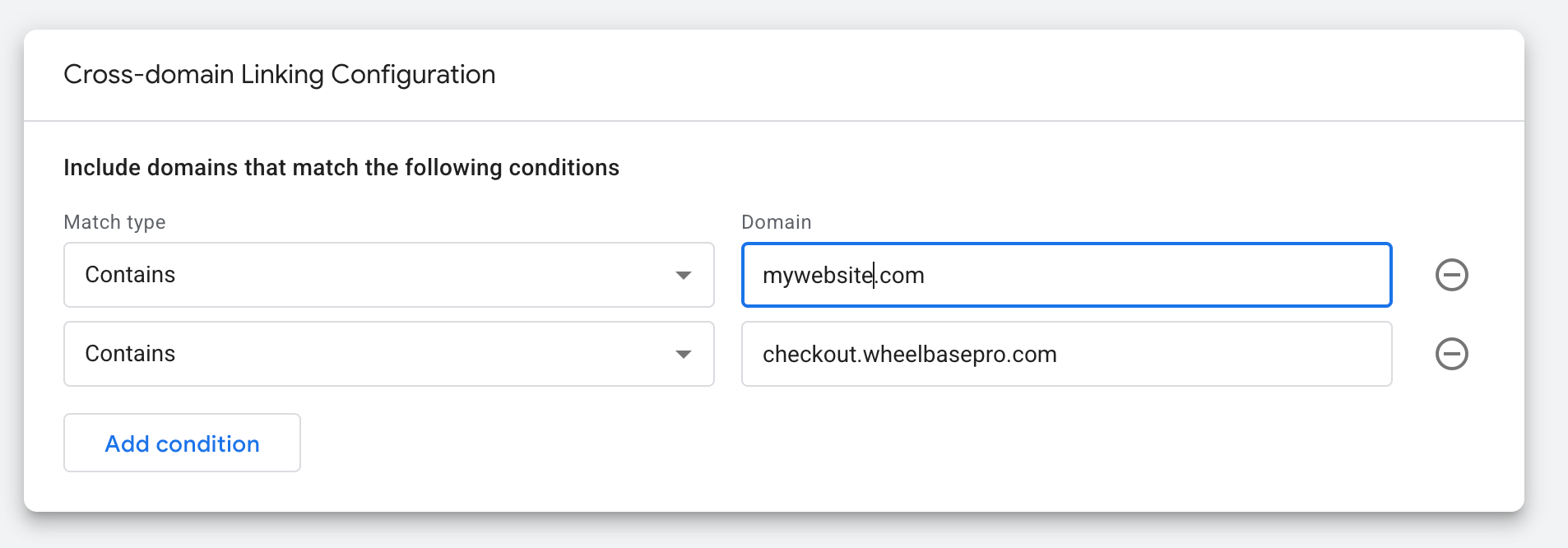Remove the checkout.wheelbasepro.com condition row
This screenshot has height=548, width=1568.
coord(1451,354)
